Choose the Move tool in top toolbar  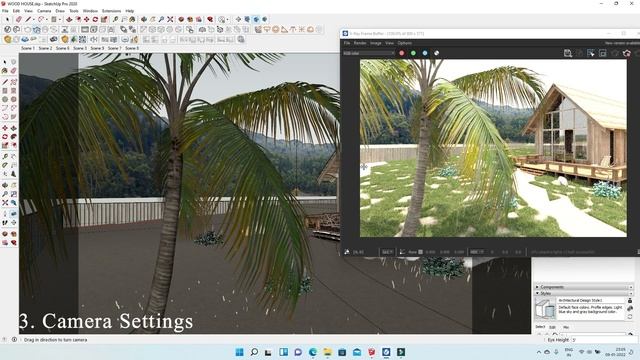pos(87,19)
